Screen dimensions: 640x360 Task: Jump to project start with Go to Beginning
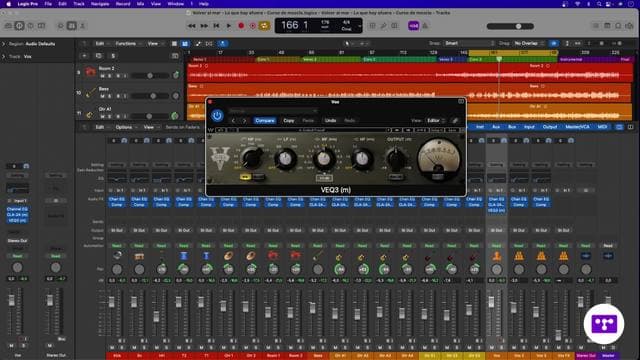click(216, 26)
